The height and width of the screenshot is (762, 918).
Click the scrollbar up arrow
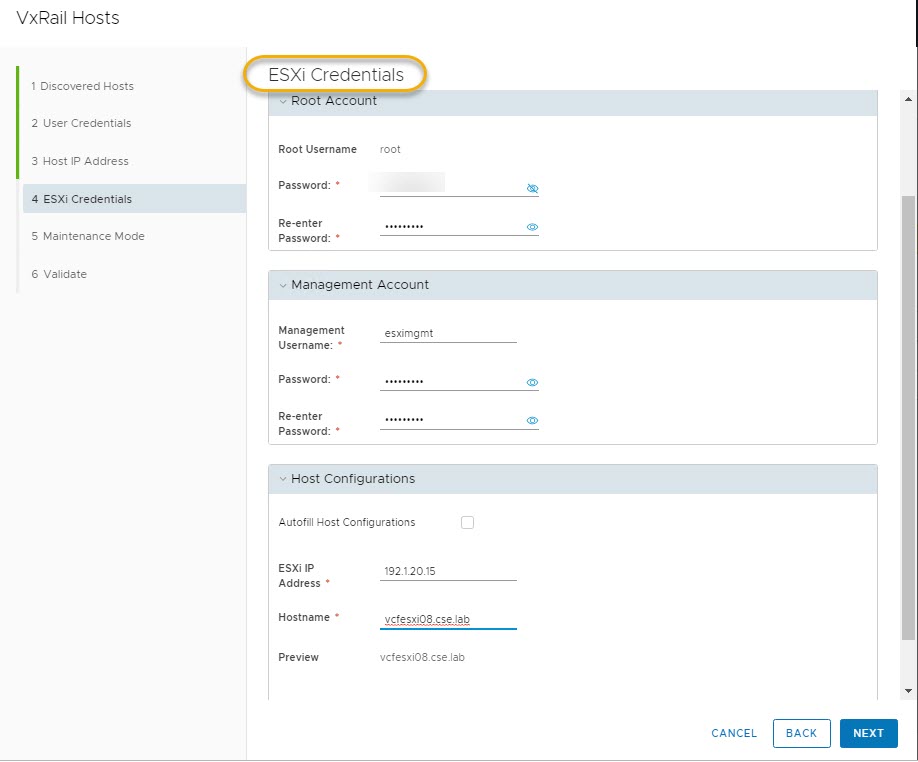click(x=908, y=100)
